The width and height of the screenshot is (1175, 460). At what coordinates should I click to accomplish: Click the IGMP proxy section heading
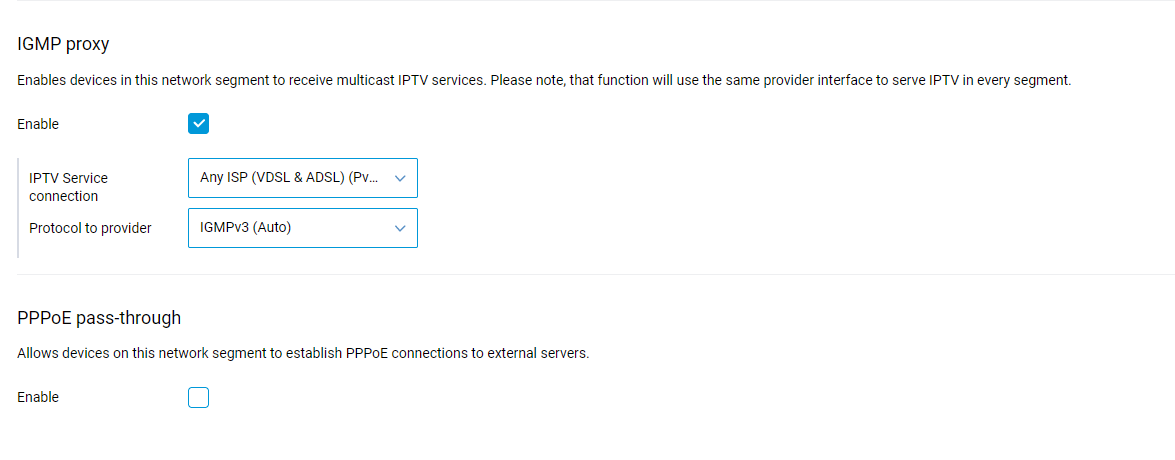tap(63, 44)
